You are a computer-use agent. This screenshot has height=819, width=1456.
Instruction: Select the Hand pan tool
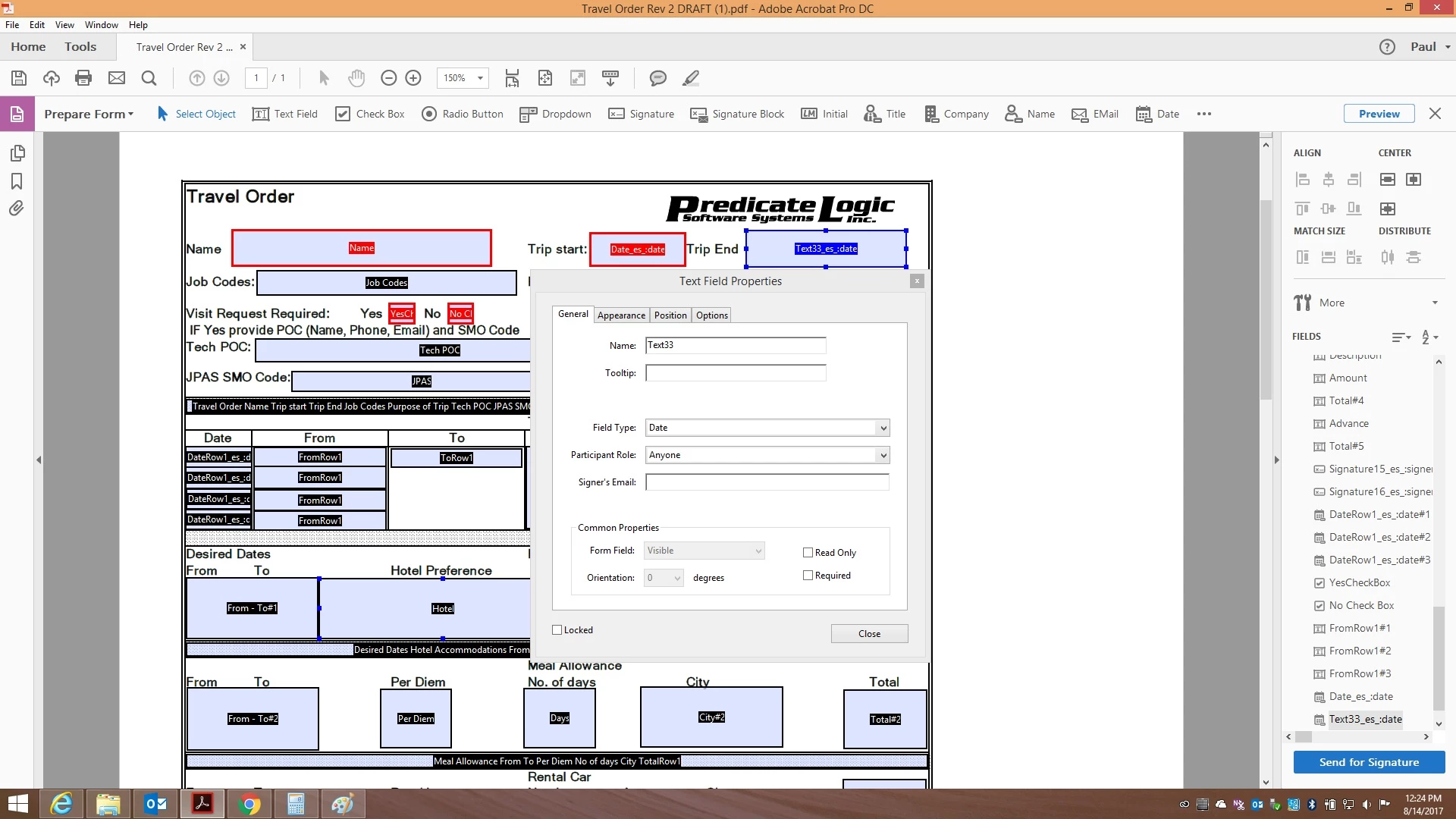click(356, 78)
